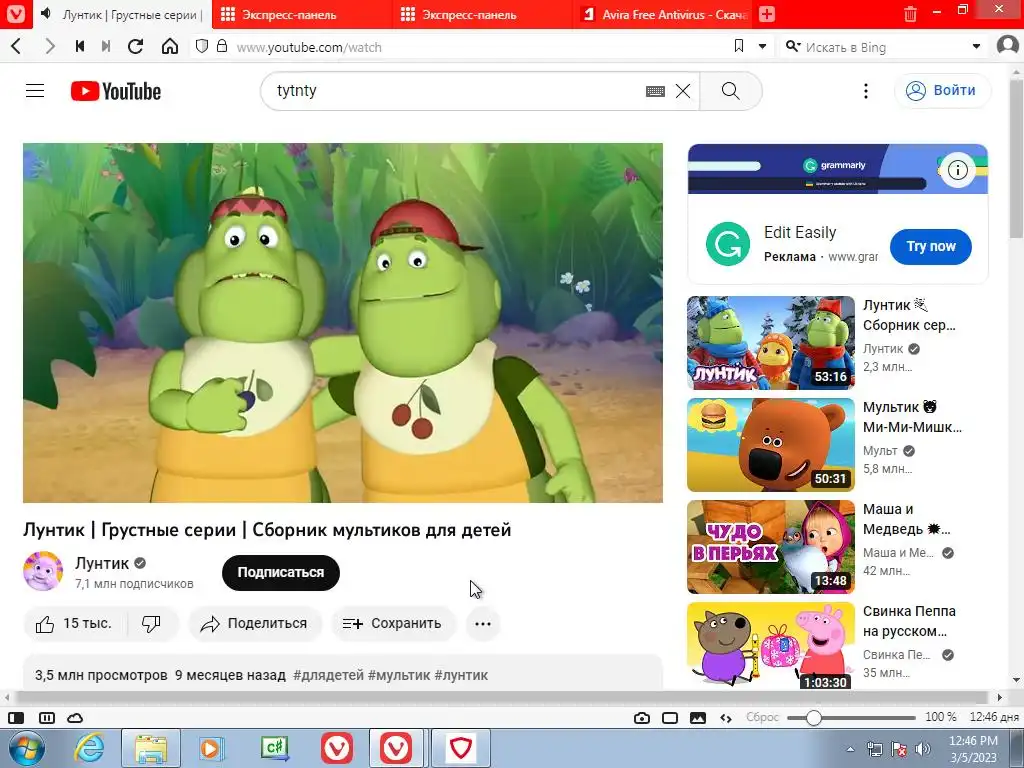
Task: Open the shield tracker blocker icon
Action: click(202, 46)
